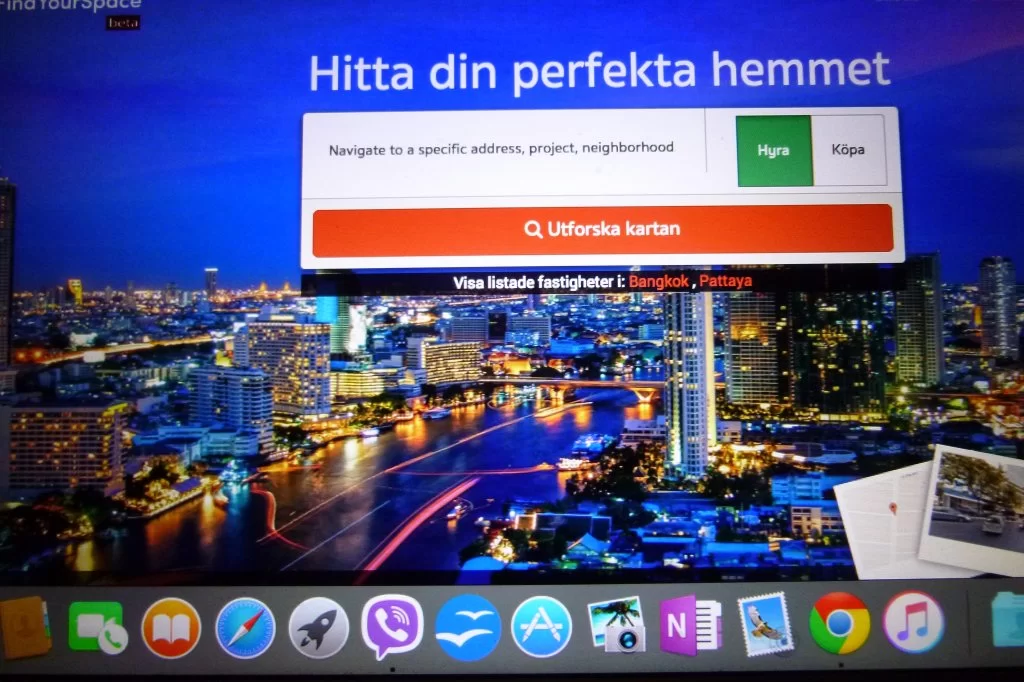This screenshot has width=1024, height=682.
Task: Open the Mail stamp icon
Action: 765,625
